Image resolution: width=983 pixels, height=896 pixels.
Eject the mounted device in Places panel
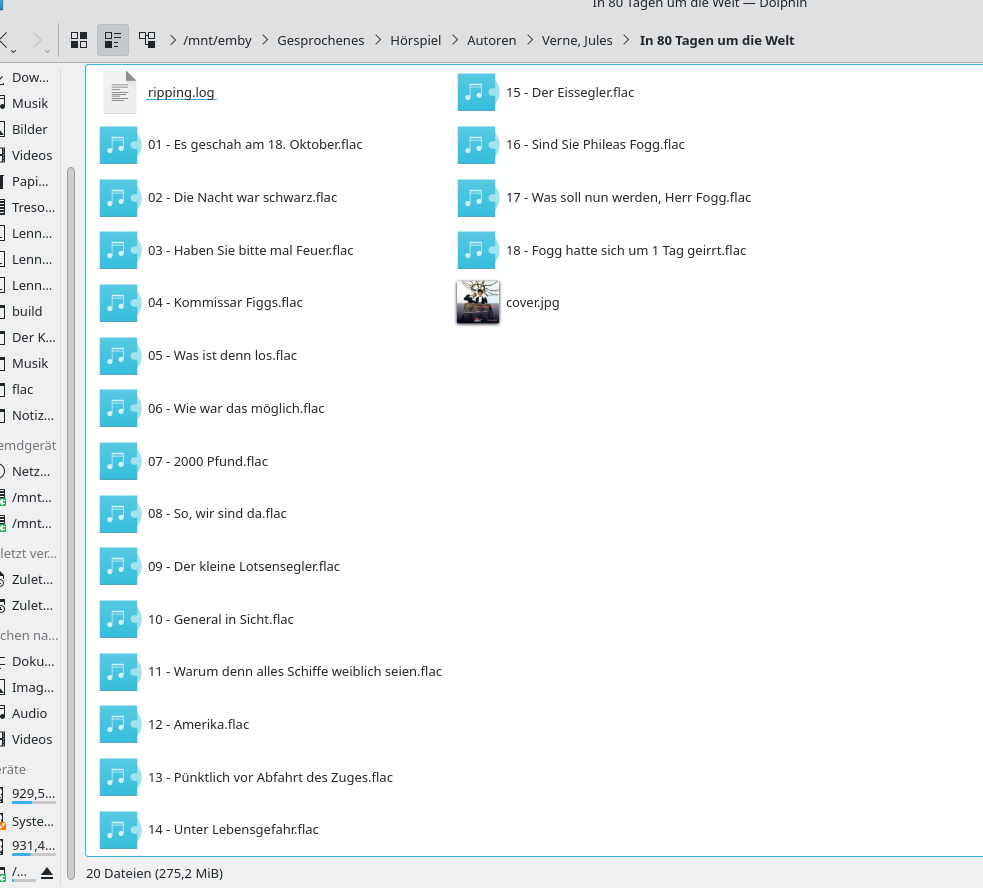click(x=47, y=873)
